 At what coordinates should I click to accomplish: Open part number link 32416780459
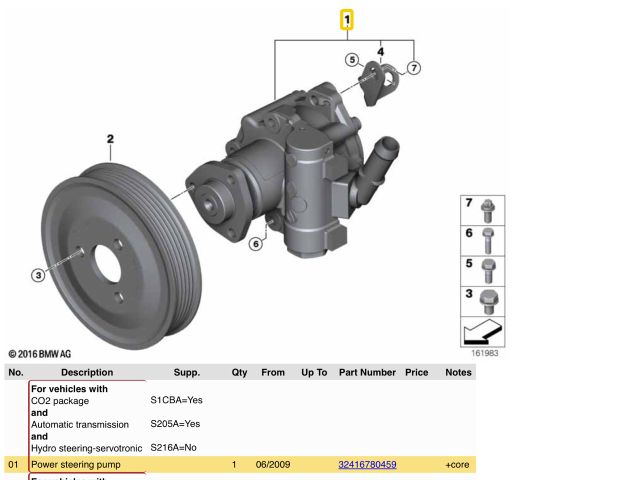coord(367,465)
